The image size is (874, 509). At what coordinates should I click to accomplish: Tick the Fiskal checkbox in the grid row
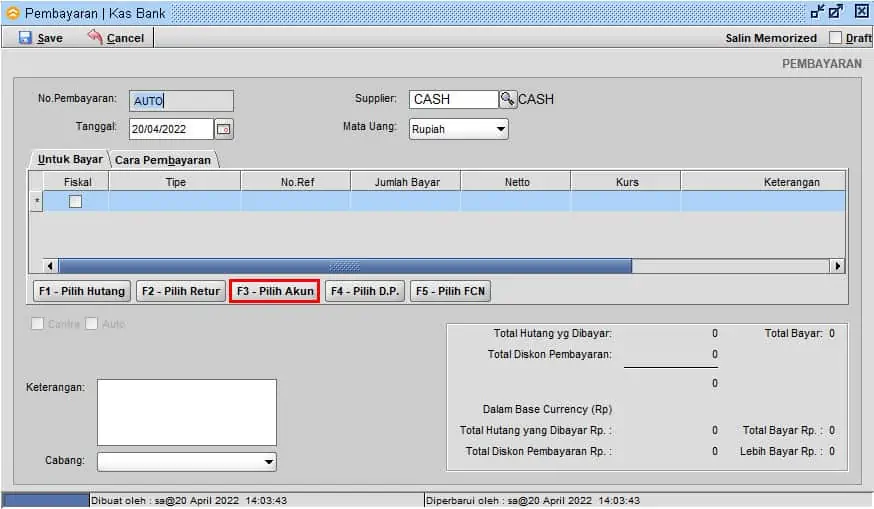(75, 201)
